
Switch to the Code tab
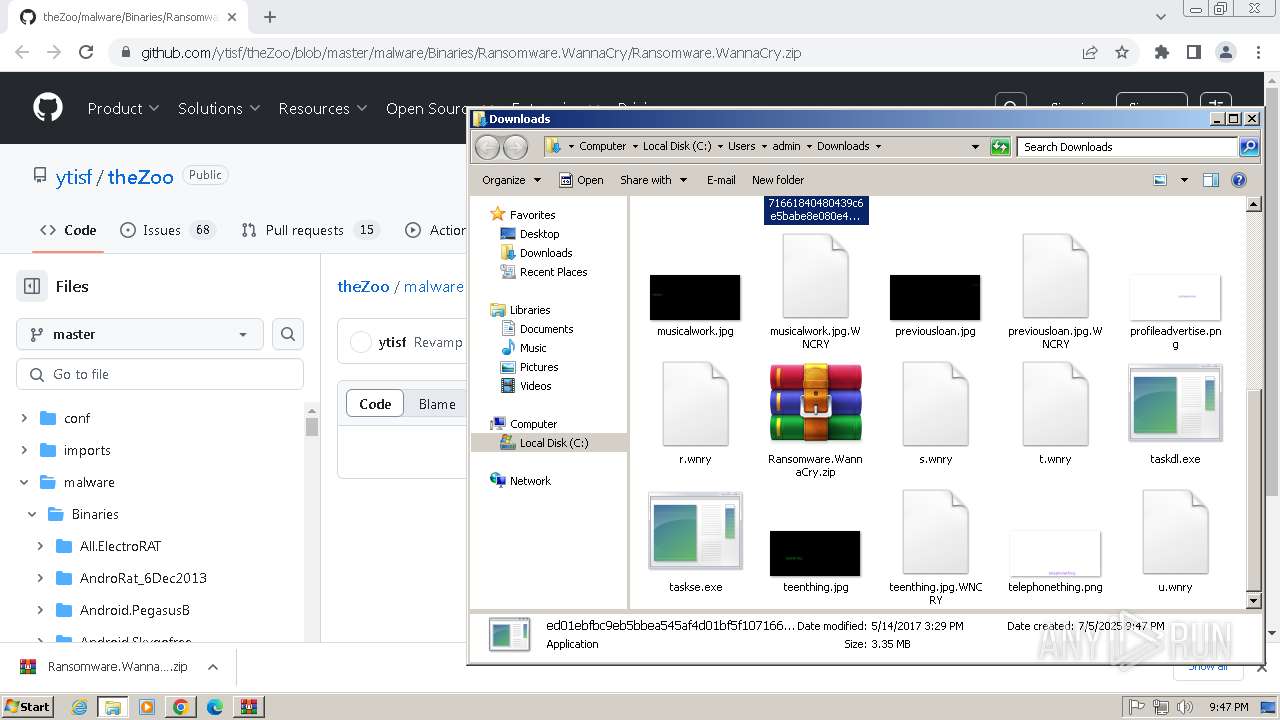coord(68,230)
